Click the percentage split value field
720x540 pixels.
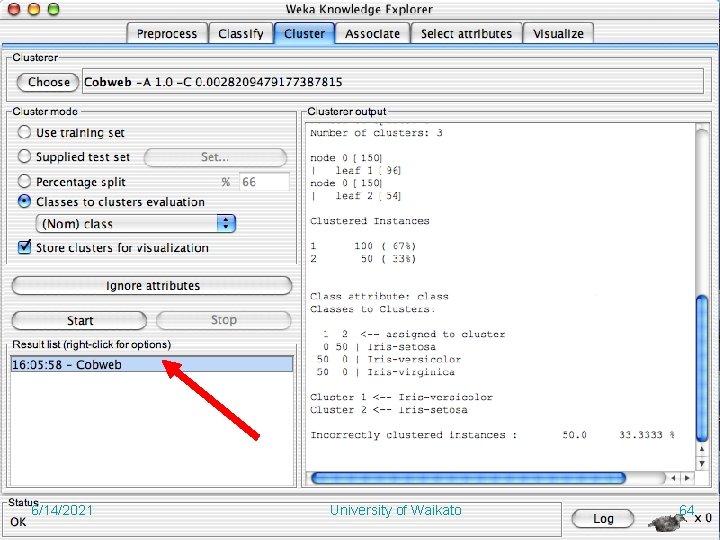point(264,182)
